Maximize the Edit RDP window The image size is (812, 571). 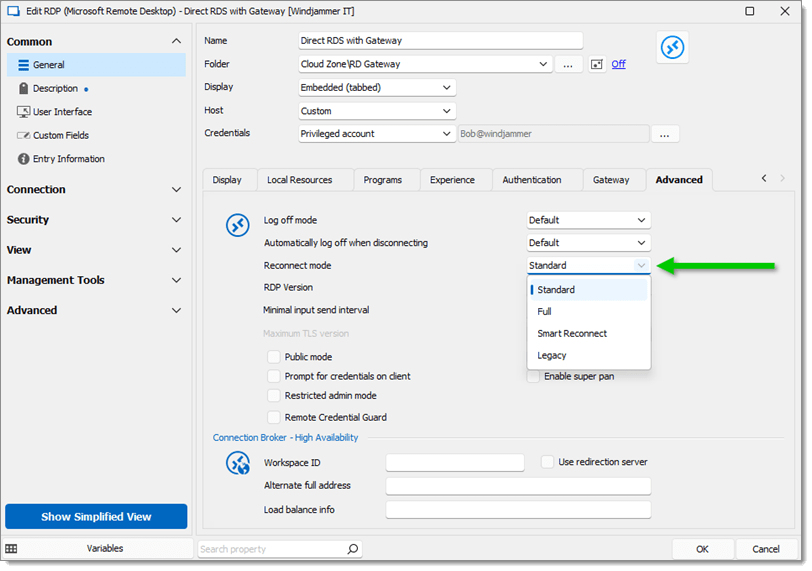pyautogui.click(x=749, y=11)
